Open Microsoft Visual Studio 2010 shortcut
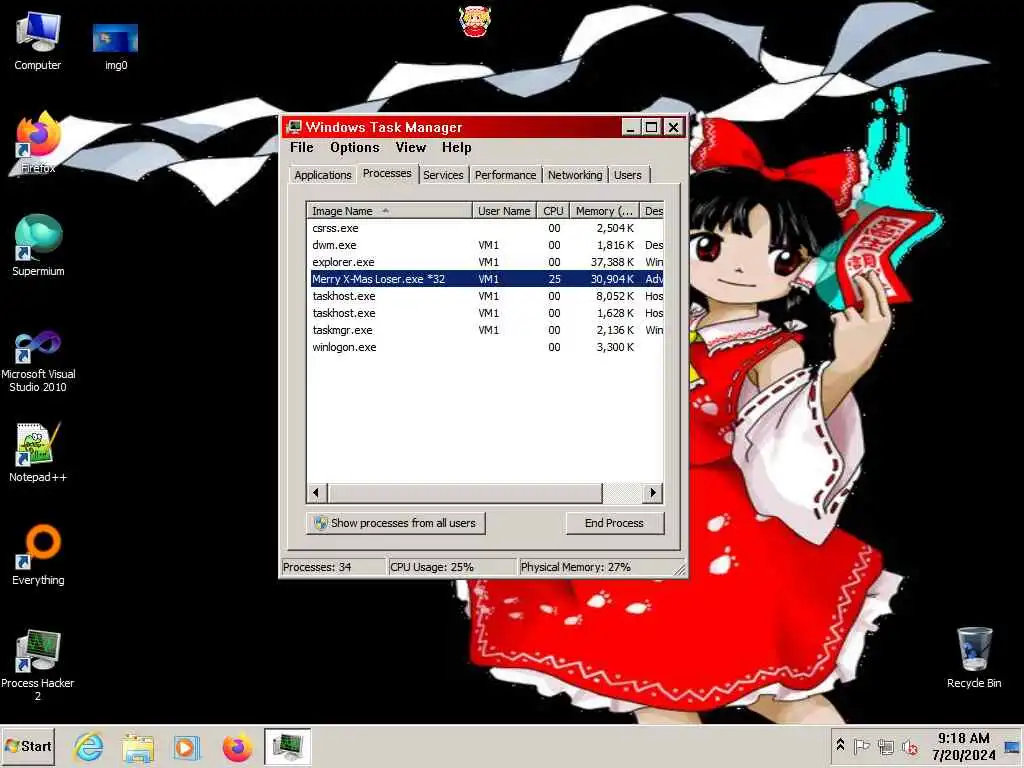 [38, 360]
